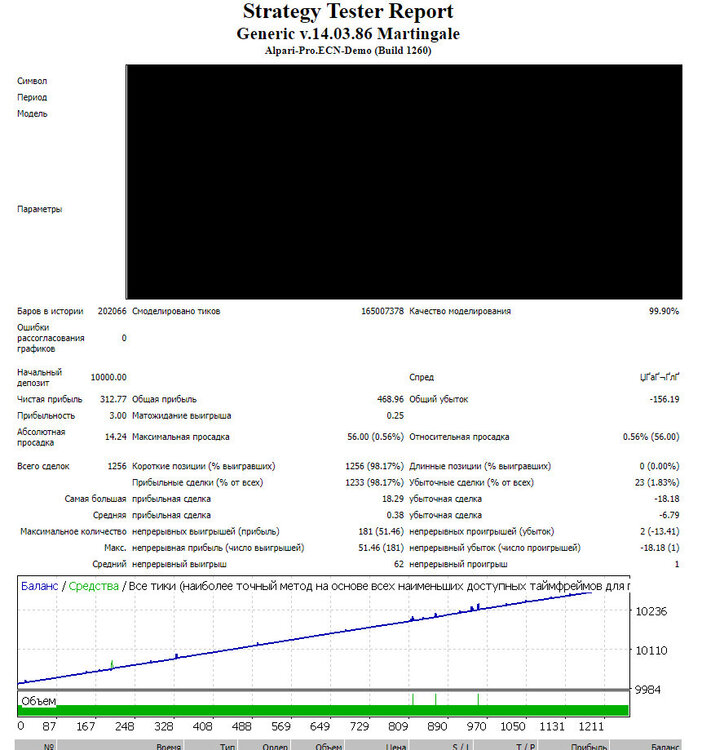Select relative drawdown '0.56% (56.00)'
Viewport: 702px width, 750px height.
[x=651, y=437]
